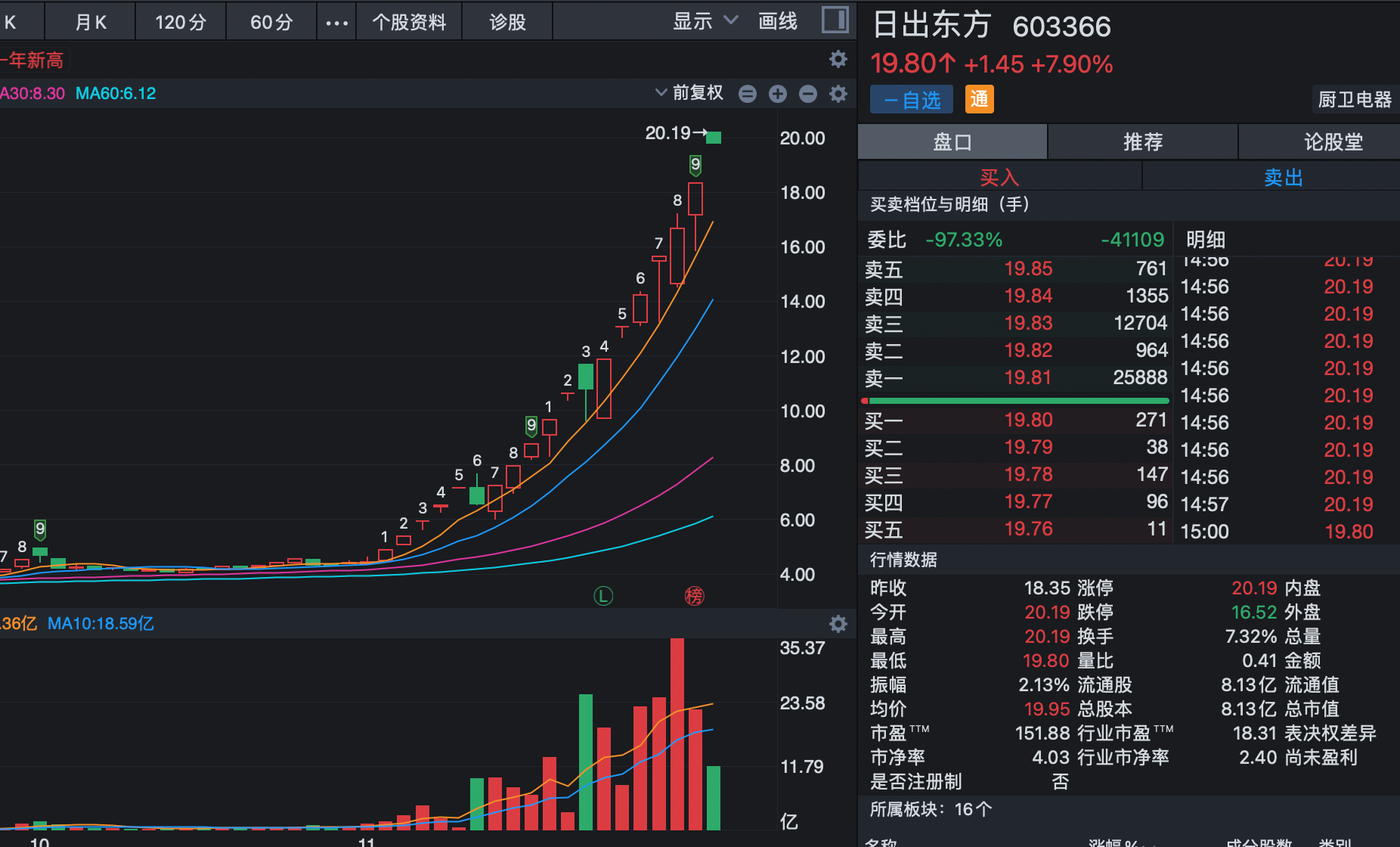Screen dimensions: 1400x847
Task: Select 买五 price 19.76 row
Action: point(1016,529)
